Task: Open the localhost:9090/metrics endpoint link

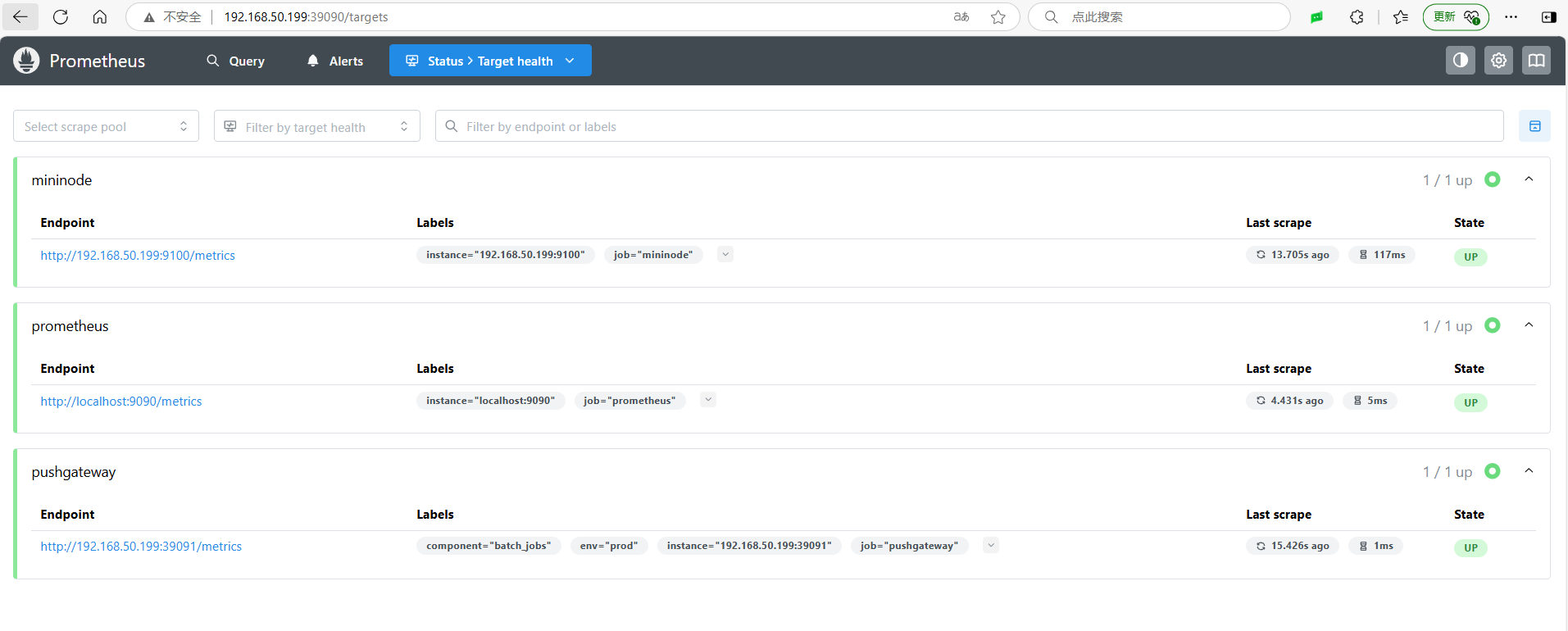Action: pyautogui.click(x=121, y=402)
